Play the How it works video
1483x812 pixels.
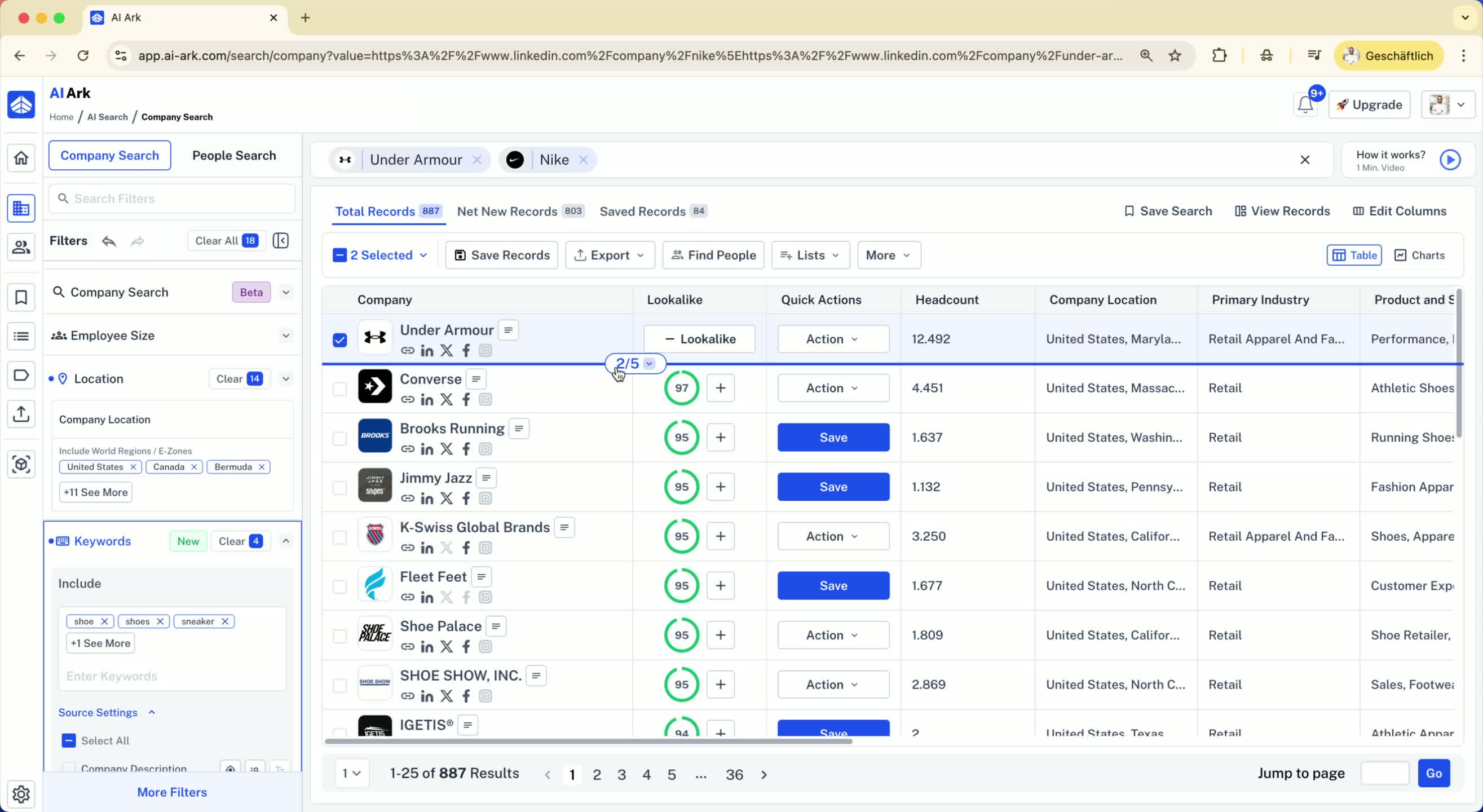pyautogui.click(x=1450, y=160)
